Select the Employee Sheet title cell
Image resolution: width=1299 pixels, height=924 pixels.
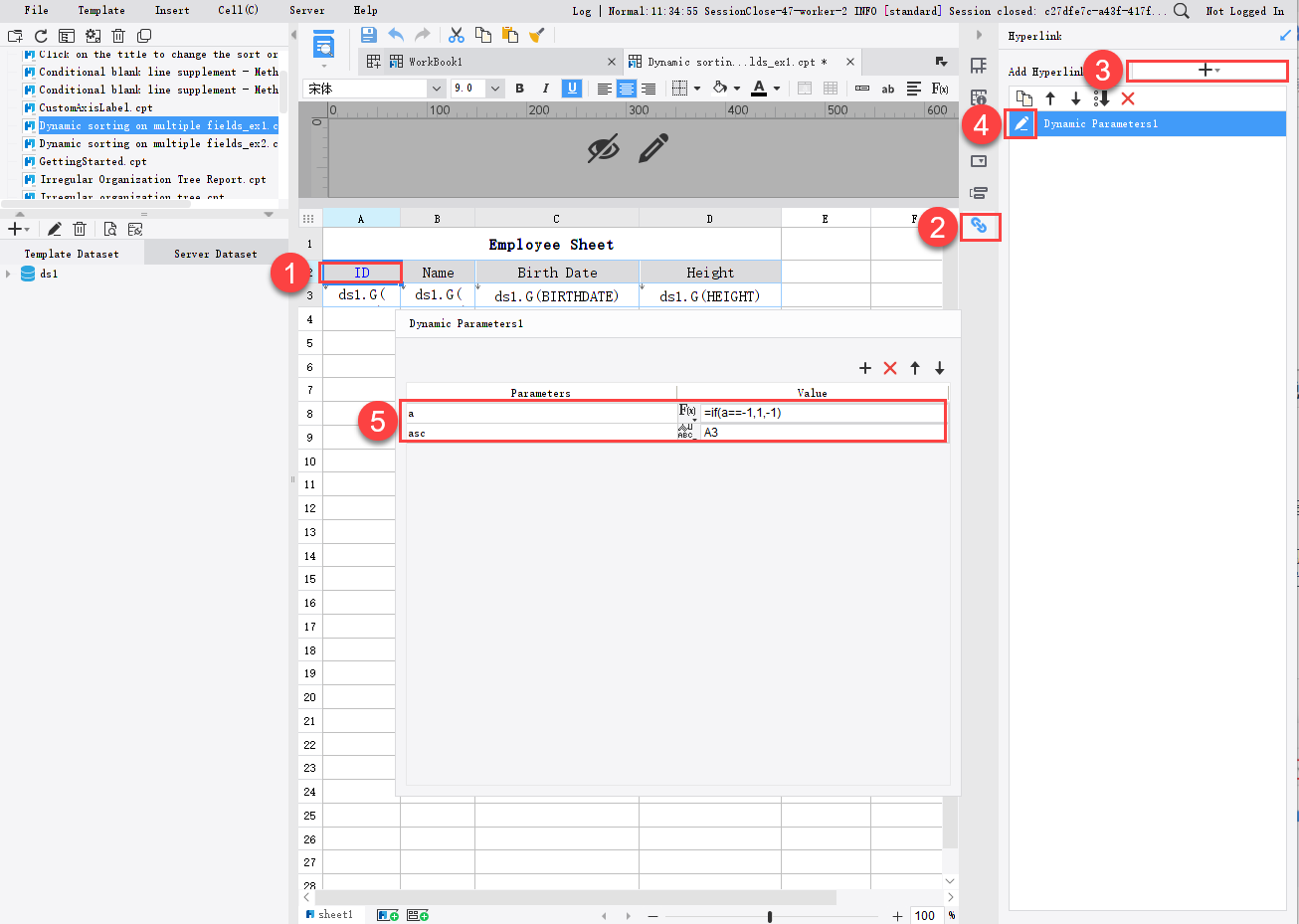pos(551,245)
